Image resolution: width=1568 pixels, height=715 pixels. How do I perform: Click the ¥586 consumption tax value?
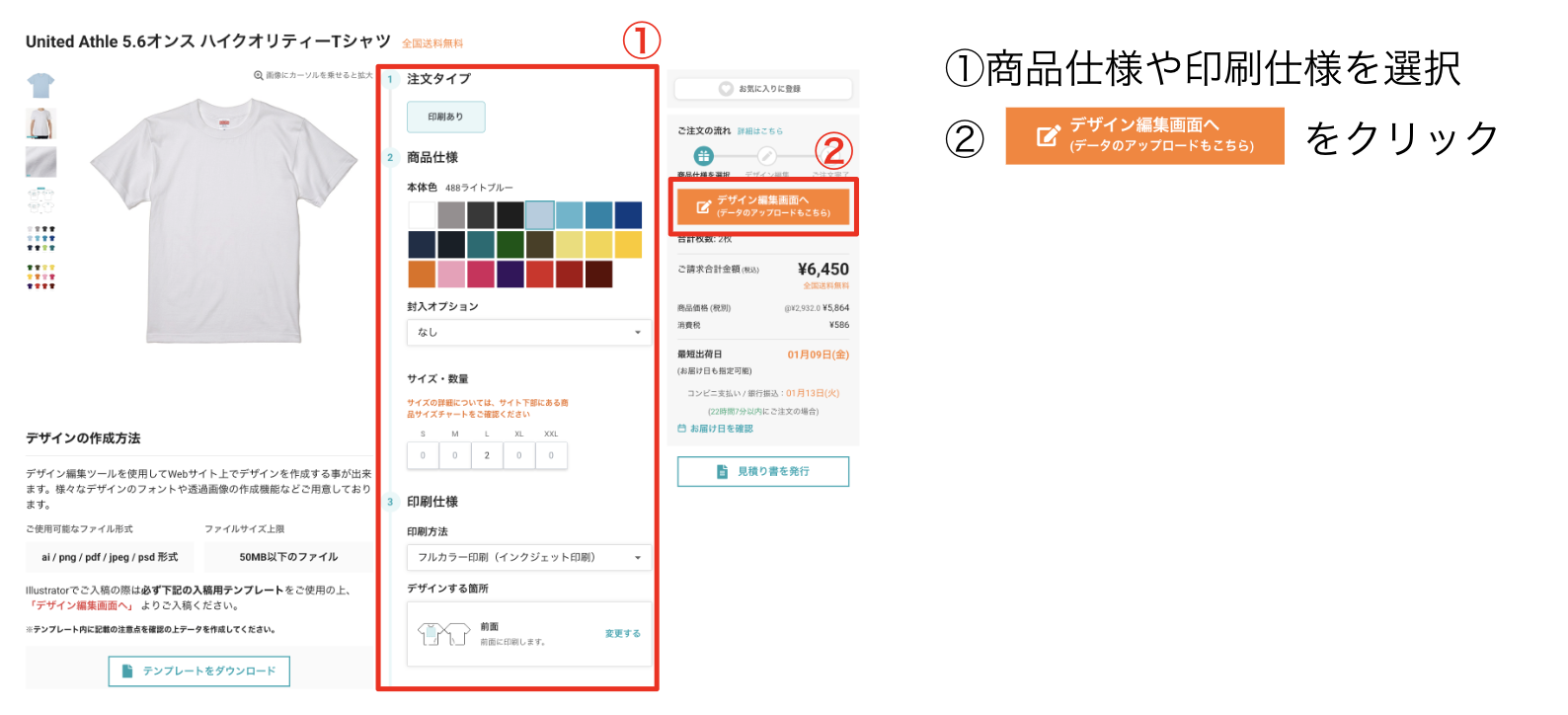click(839, 325)
